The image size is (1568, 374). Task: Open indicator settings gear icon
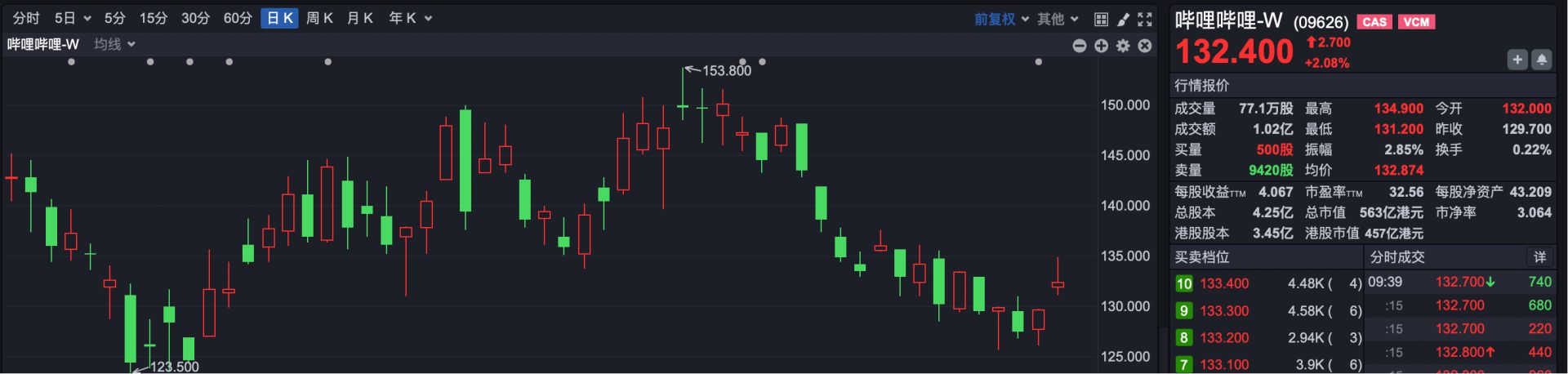click(x=1124, y=46)
